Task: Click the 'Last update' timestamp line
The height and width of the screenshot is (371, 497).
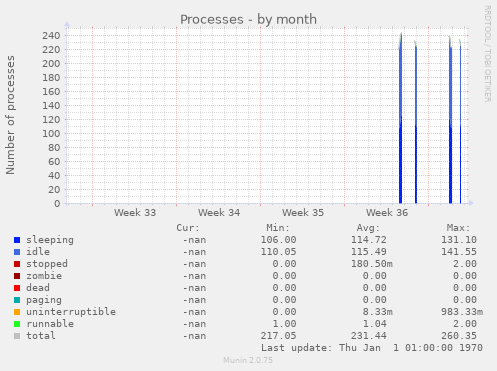Action: 372,348
